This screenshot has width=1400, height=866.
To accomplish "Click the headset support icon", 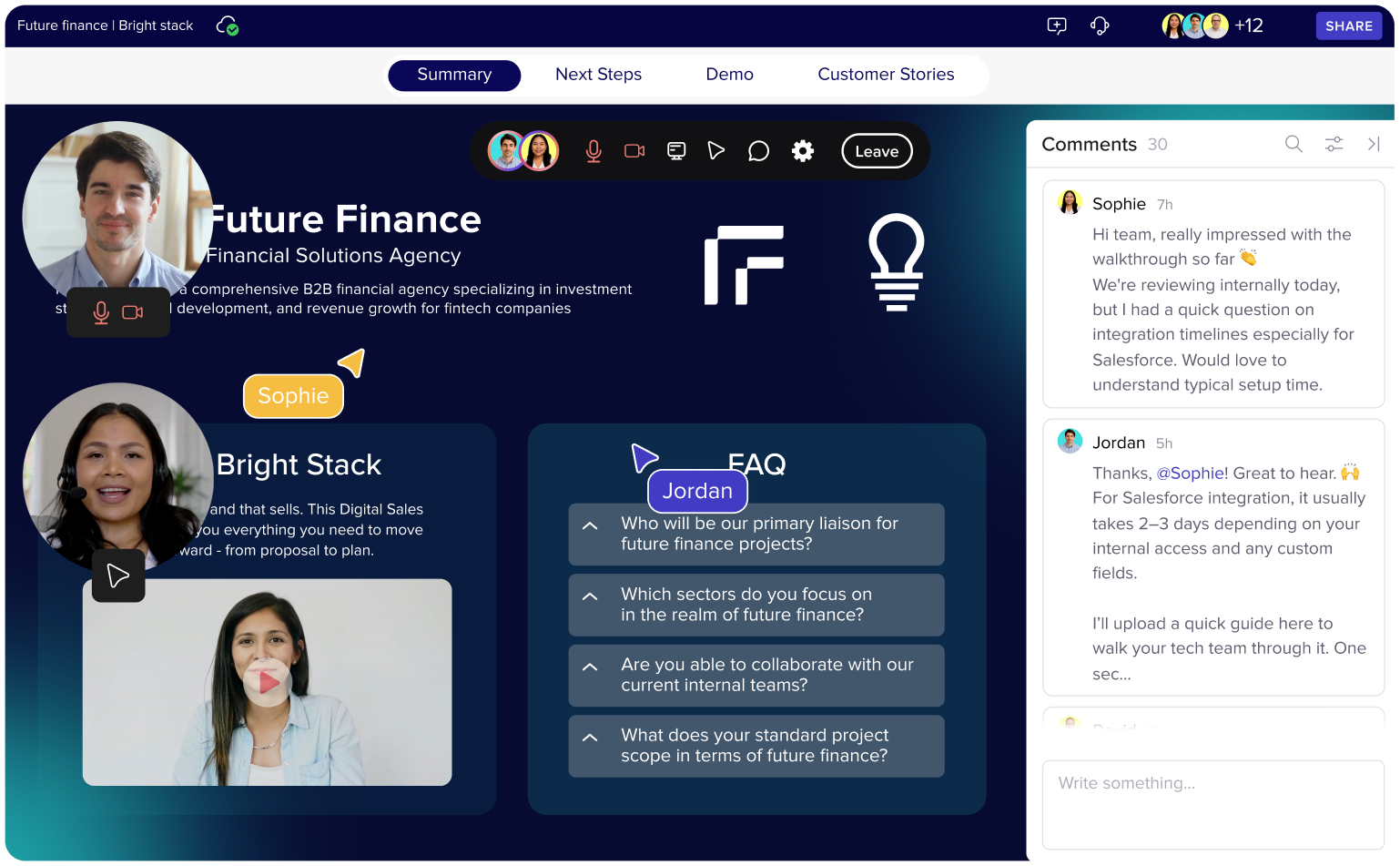I will (x=1100, y=25).
